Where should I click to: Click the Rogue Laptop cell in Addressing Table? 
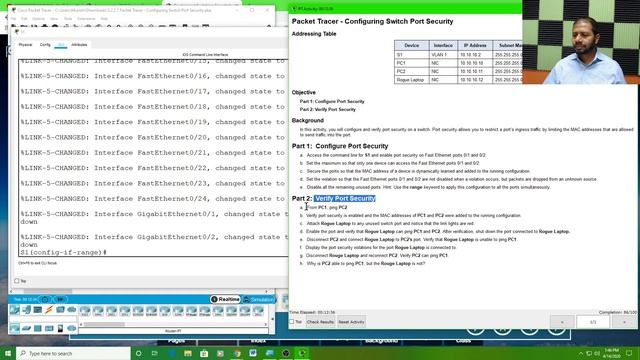411,80
